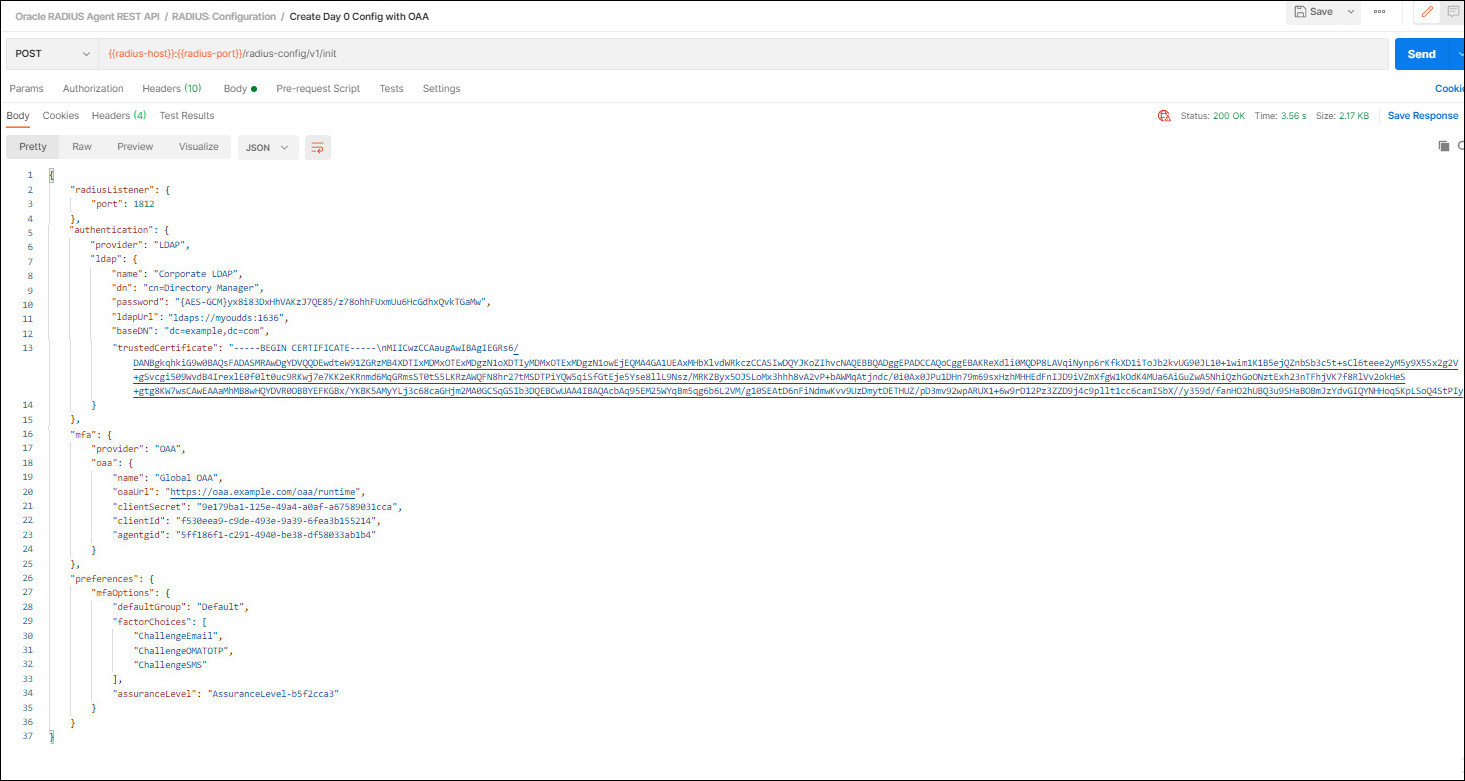Click the Cookies link under Send
This screenshot has width=1465, height=781.
pos(1449,88)
